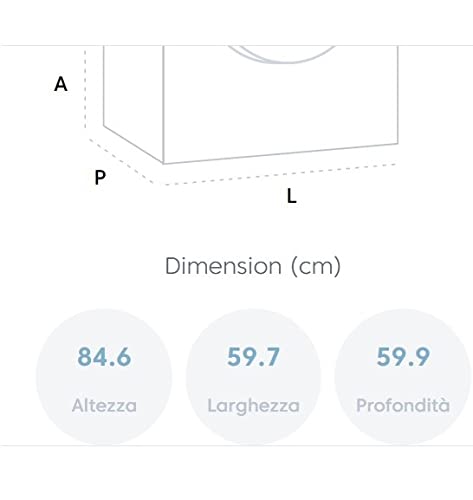Click the divider line below the circles

[236, 445]
